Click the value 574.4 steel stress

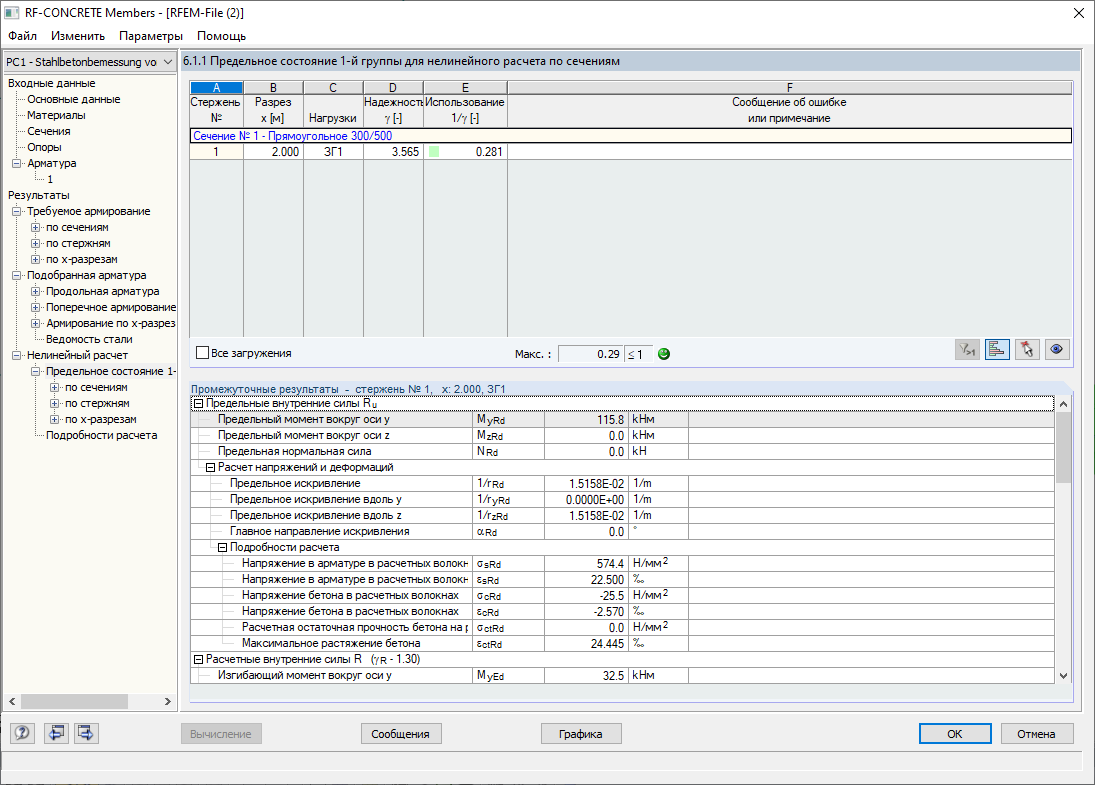tap(585, 564)
